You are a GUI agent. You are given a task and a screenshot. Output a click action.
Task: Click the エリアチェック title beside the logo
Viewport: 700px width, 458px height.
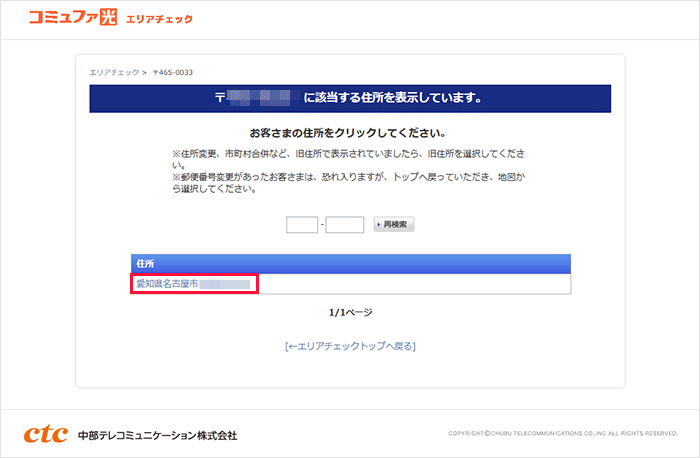coord(160,19)
